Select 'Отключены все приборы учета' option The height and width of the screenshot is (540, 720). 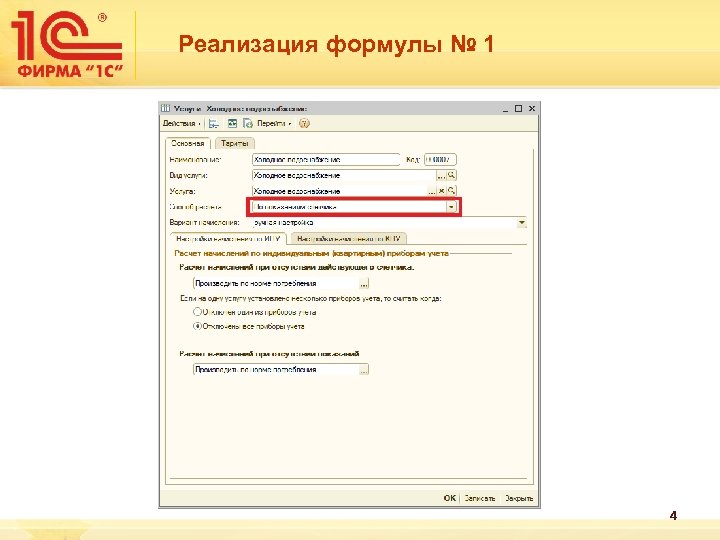(x=249, y=326)
